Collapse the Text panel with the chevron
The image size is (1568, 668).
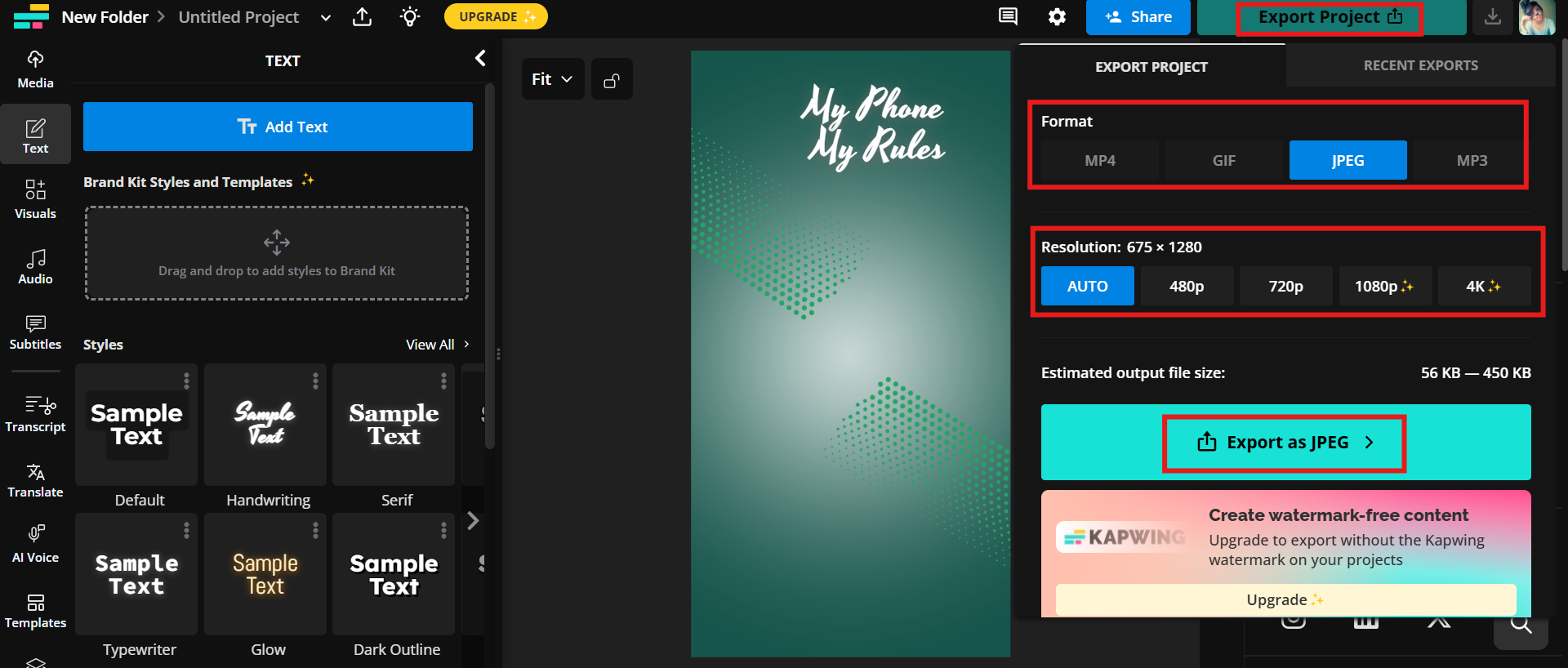(x=480, y=58)
